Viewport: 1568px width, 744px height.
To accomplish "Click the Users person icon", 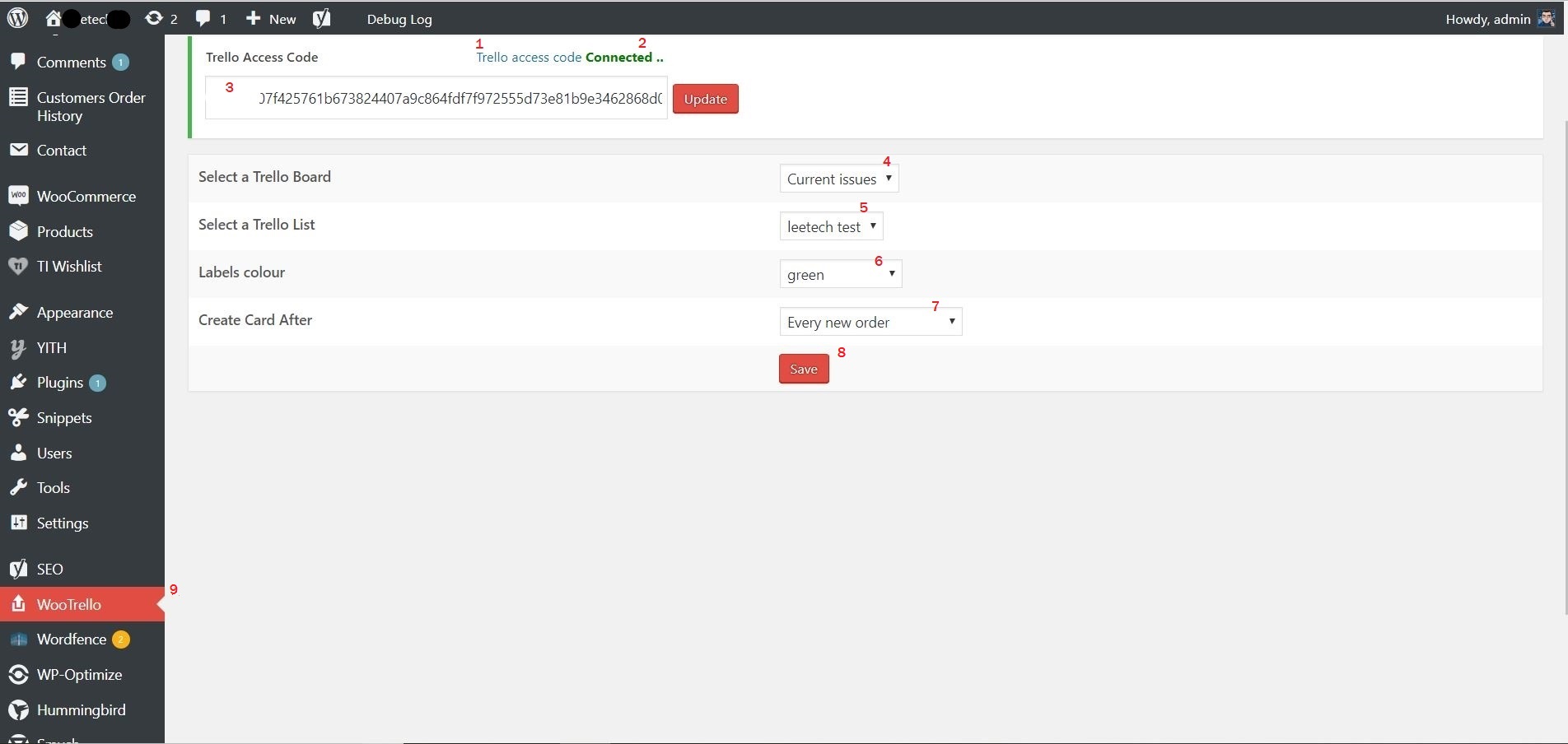I will tap(18, 453).
